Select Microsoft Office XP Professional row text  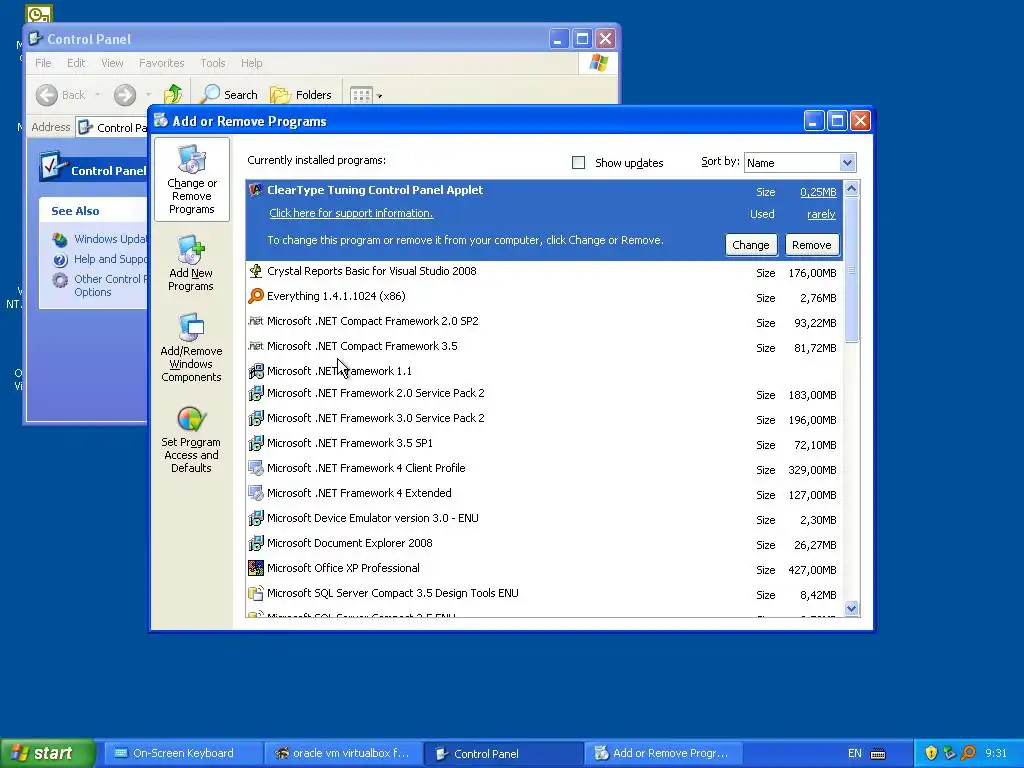pyautogui.click(x=344, y=568)
